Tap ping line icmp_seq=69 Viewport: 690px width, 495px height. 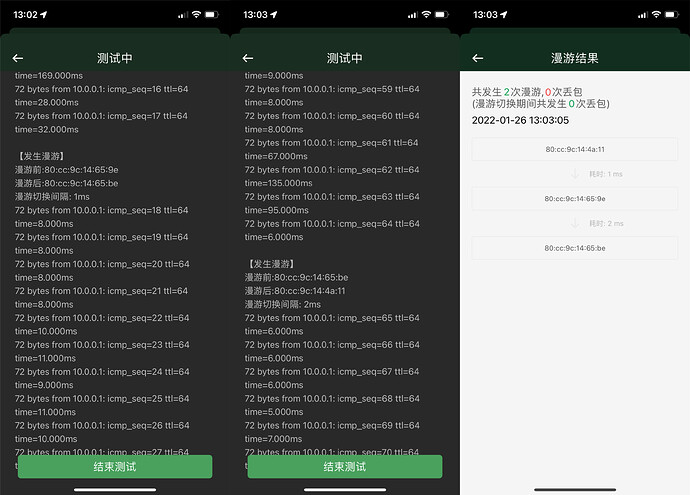point(332,425)
